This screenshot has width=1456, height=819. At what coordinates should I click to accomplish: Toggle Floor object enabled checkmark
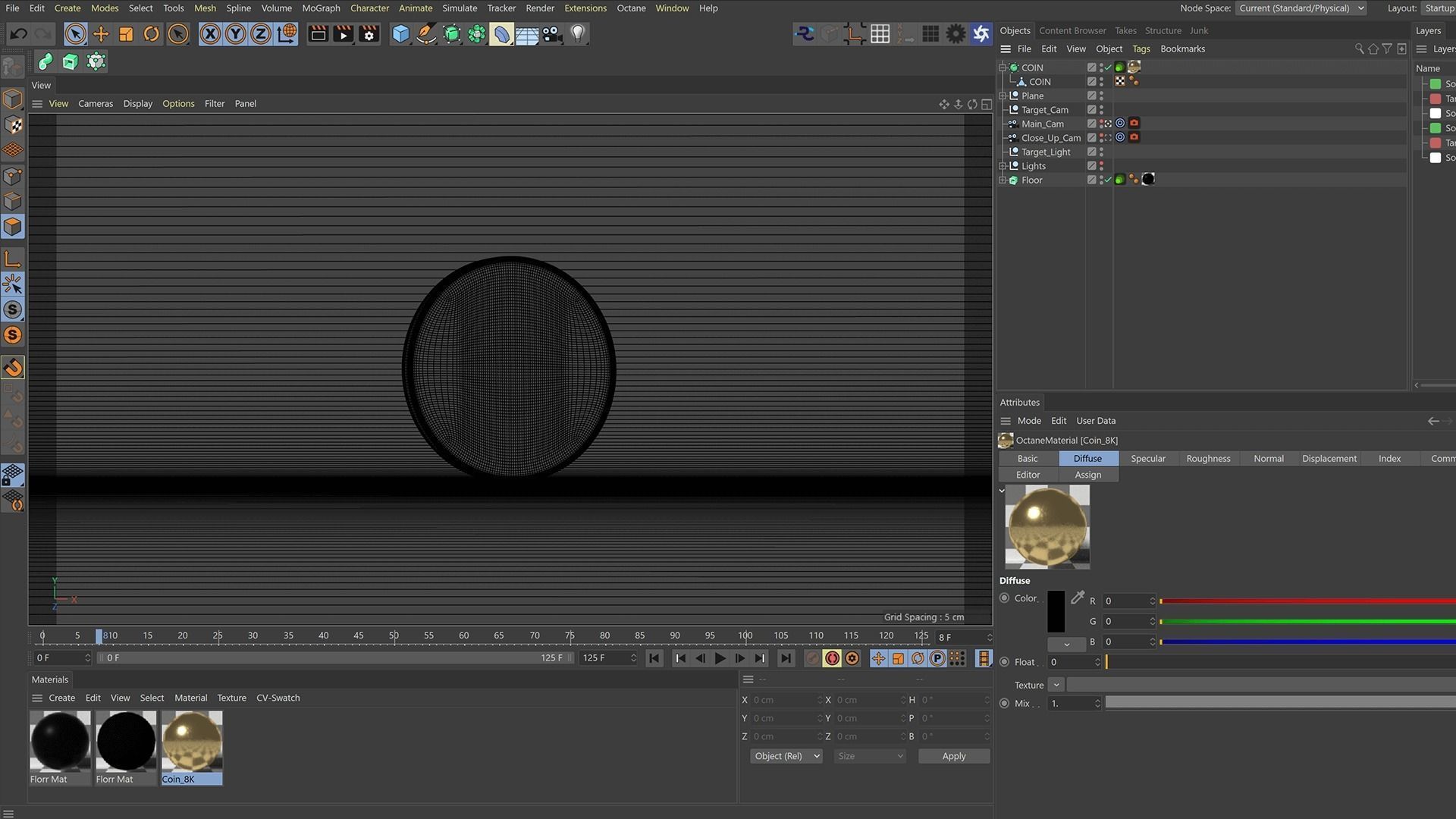coord(1108,180)
